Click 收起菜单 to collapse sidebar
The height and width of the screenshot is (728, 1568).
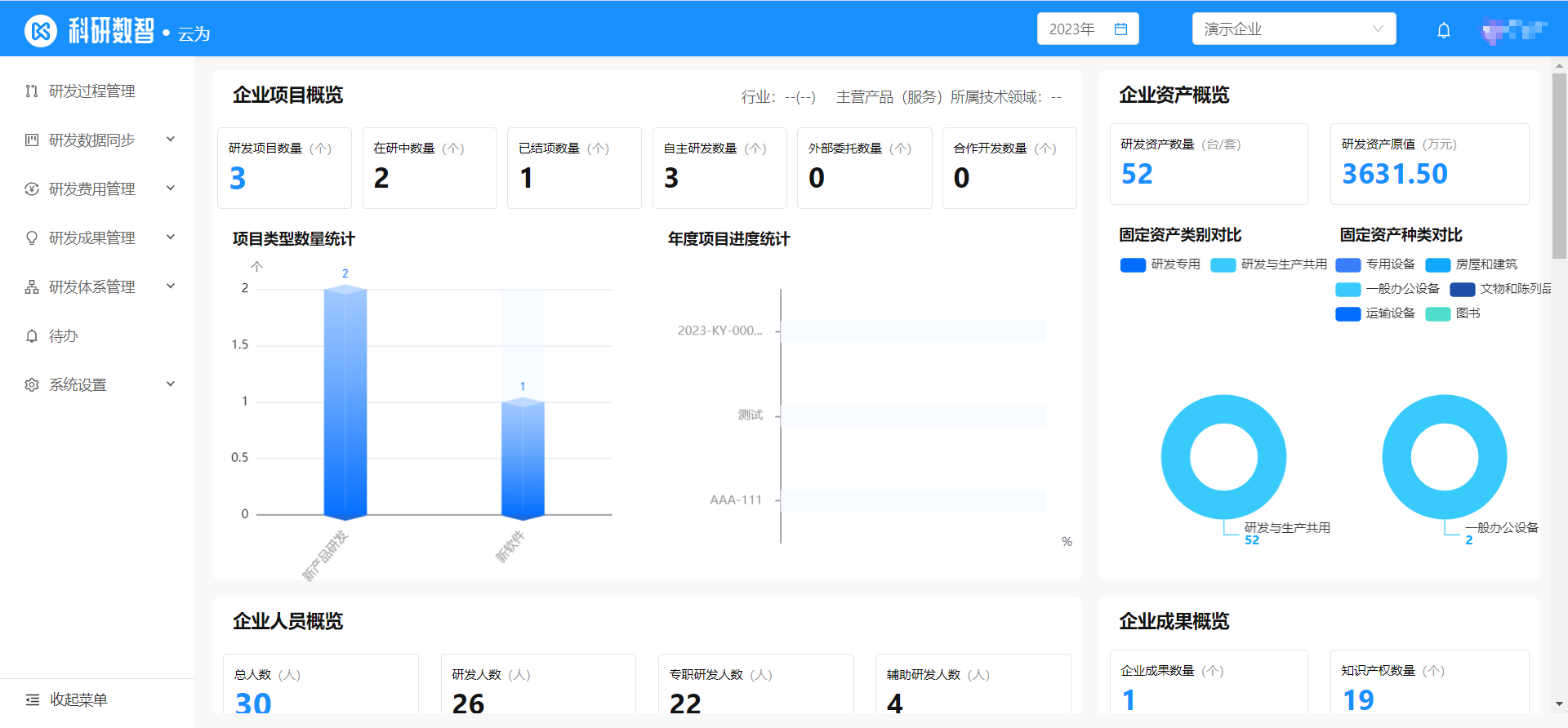97,699
